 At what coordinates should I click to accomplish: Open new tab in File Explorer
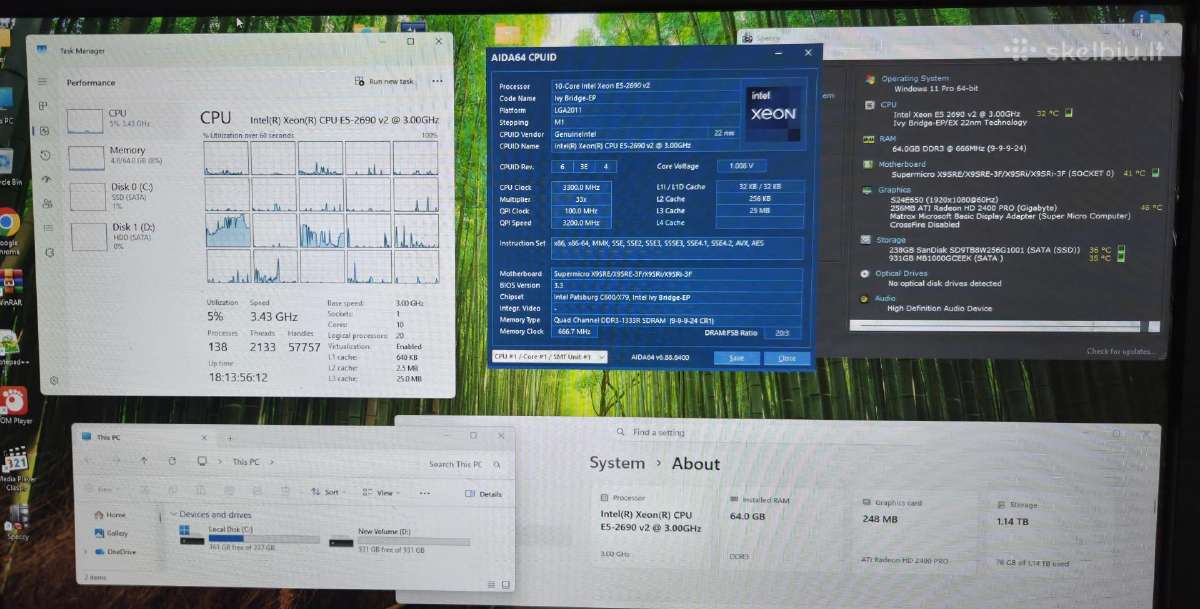[230, 438]
